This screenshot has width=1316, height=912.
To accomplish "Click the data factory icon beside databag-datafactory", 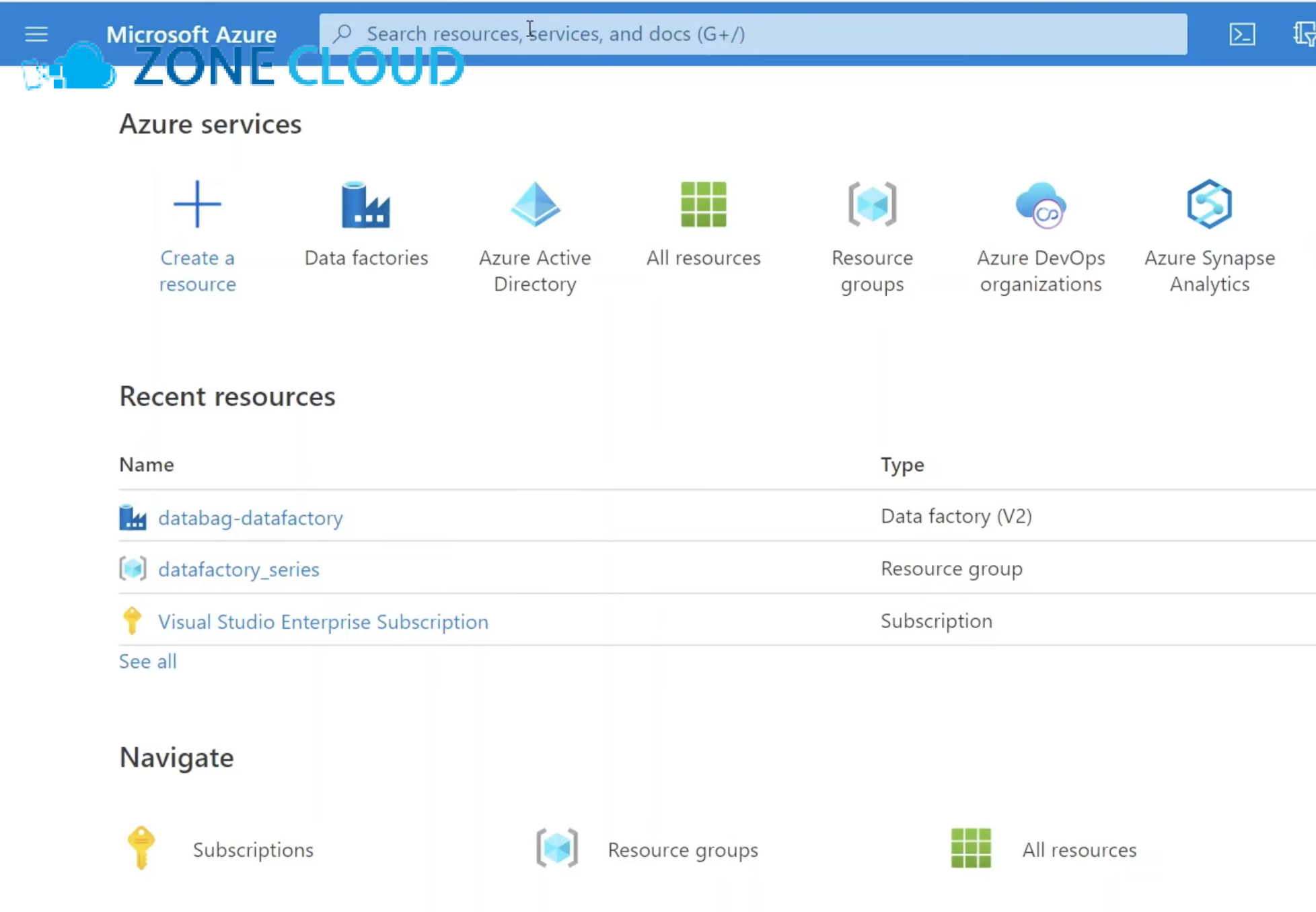I will point(133,517).
